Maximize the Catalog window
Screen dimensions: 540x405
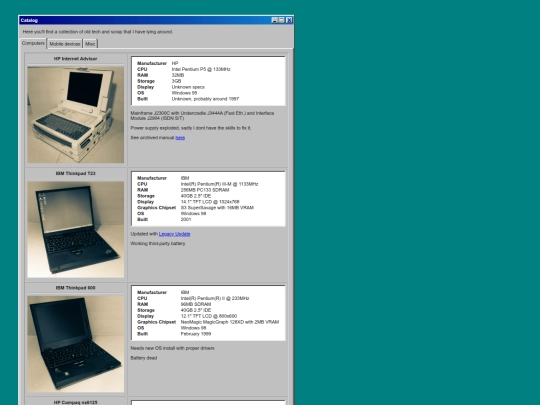tap(282, 20)
